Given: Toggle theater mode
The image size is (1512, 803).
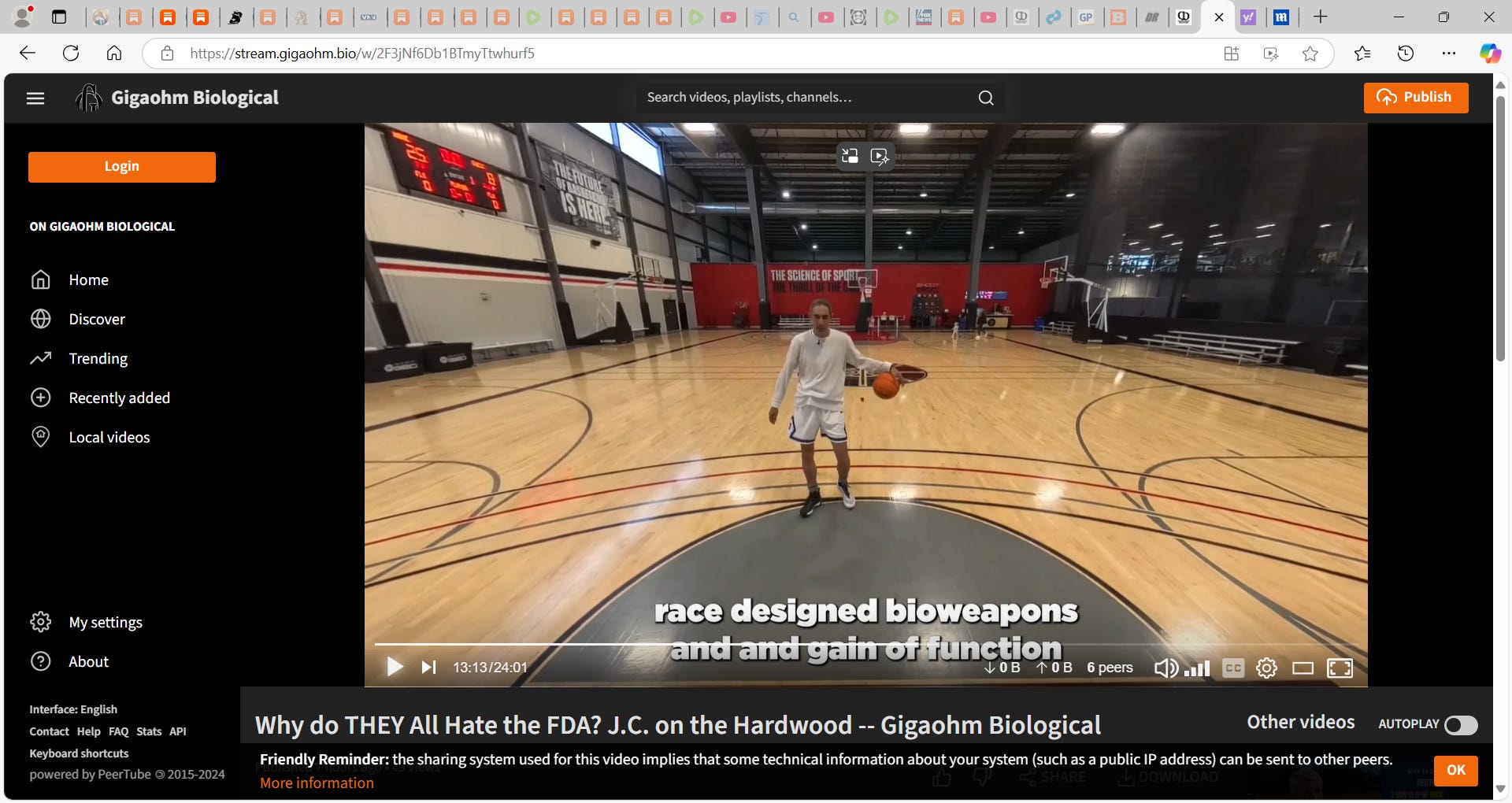Looking at the screenshot, I should tap(1303, 668).
